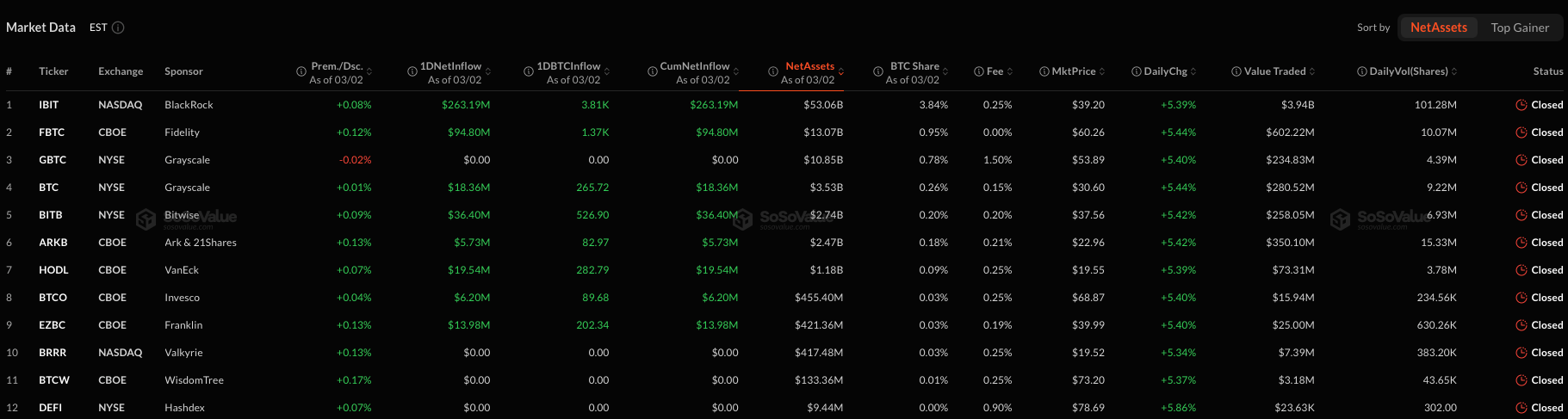Click the Status column header
The width and height of the screenshot is (1568, 419).
pos(1548,71)
